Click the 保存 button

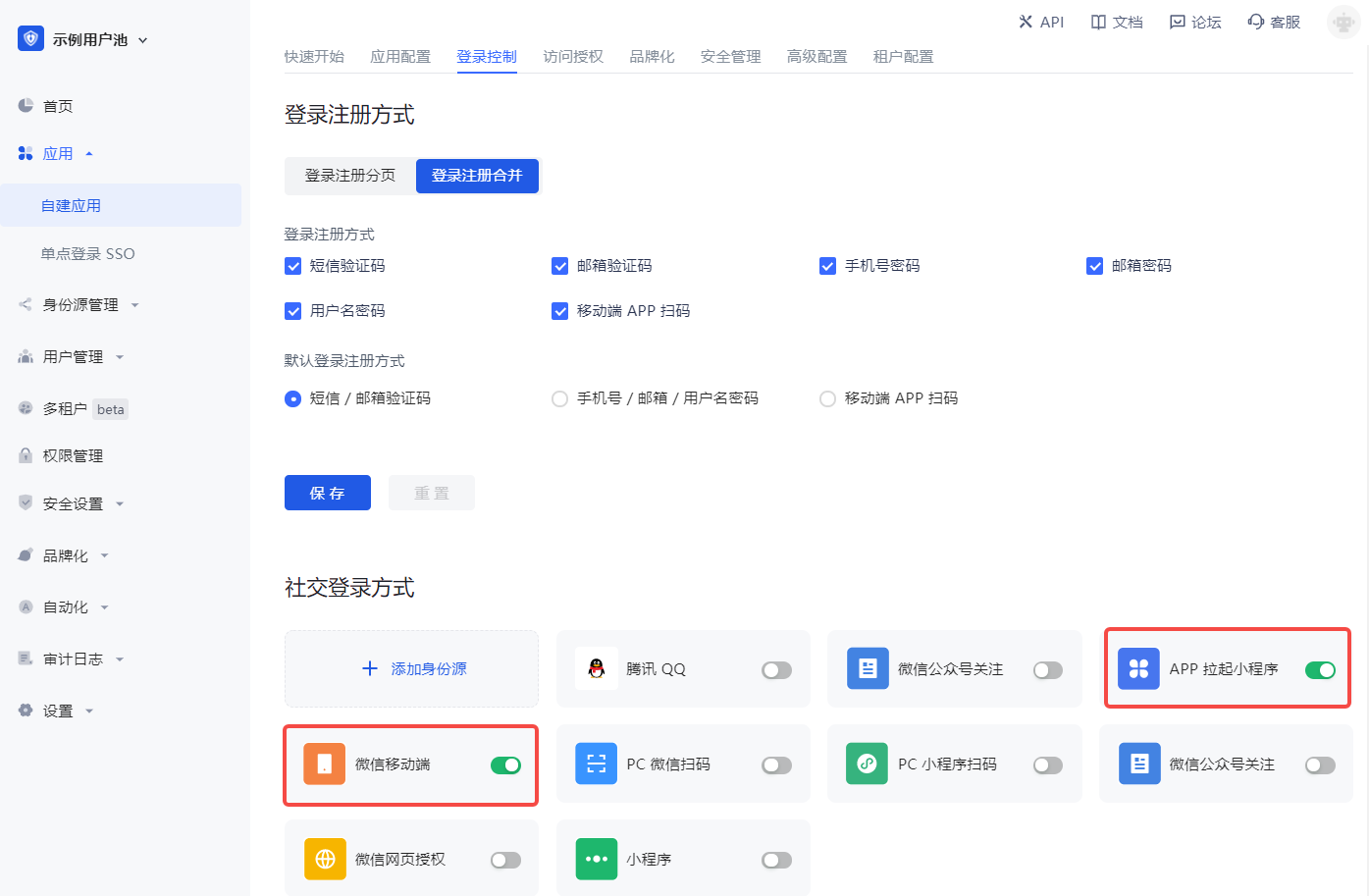pos(328,493)
